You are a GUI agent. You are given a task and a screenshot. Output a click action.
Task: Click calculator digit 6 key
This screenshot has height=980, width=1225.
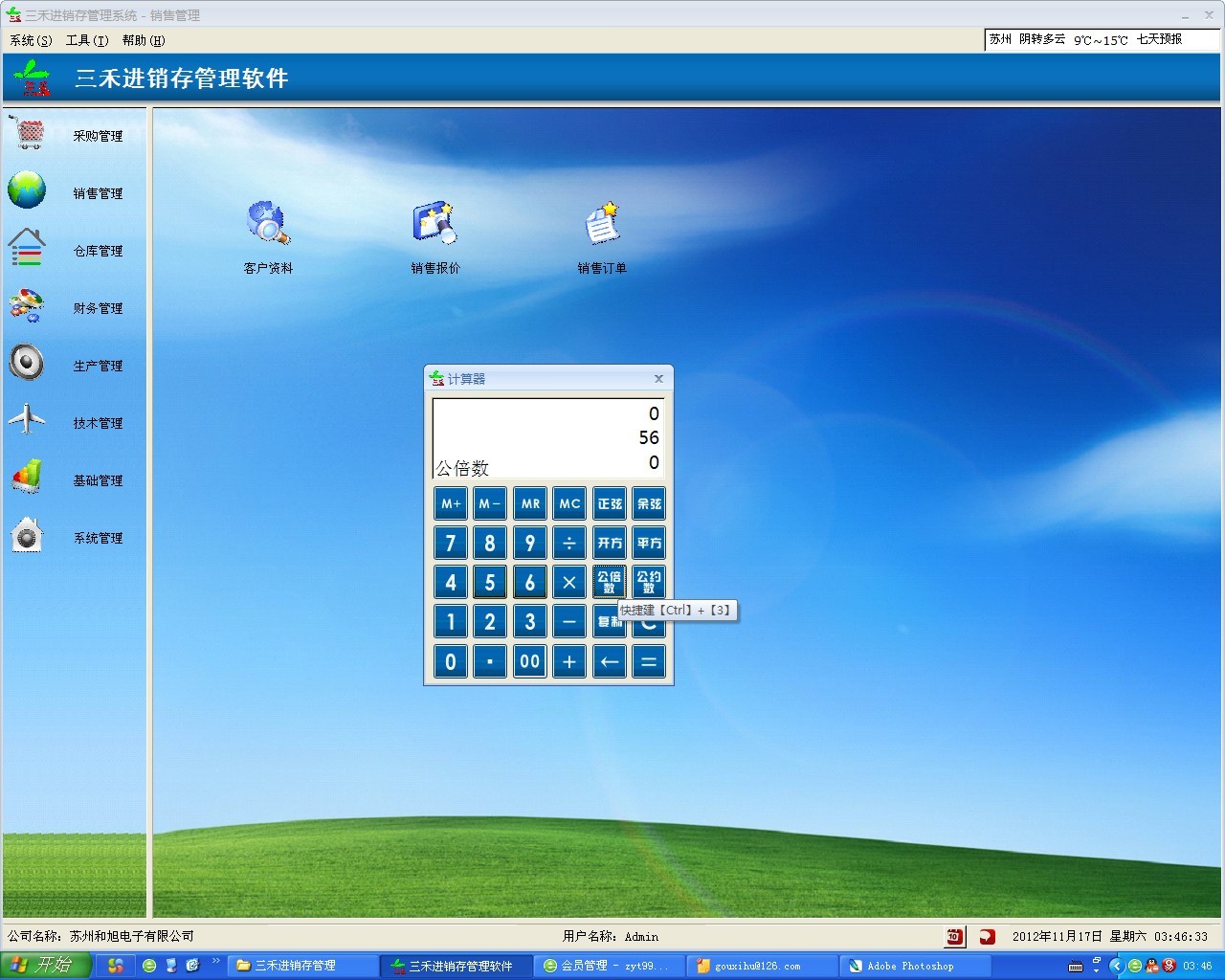pos(530,582)
